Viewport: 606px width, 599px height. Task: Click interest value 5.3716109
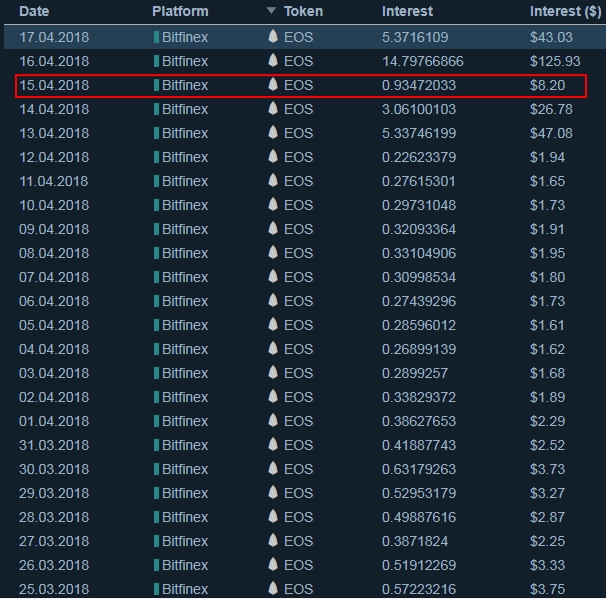click(415, 37)
